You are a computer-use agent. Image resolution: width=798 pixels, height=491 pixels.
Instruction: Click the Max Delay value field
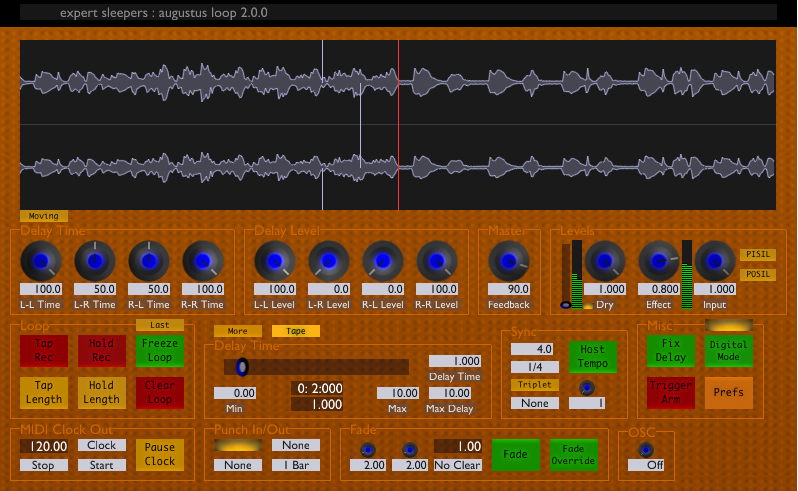pos(450,393)
